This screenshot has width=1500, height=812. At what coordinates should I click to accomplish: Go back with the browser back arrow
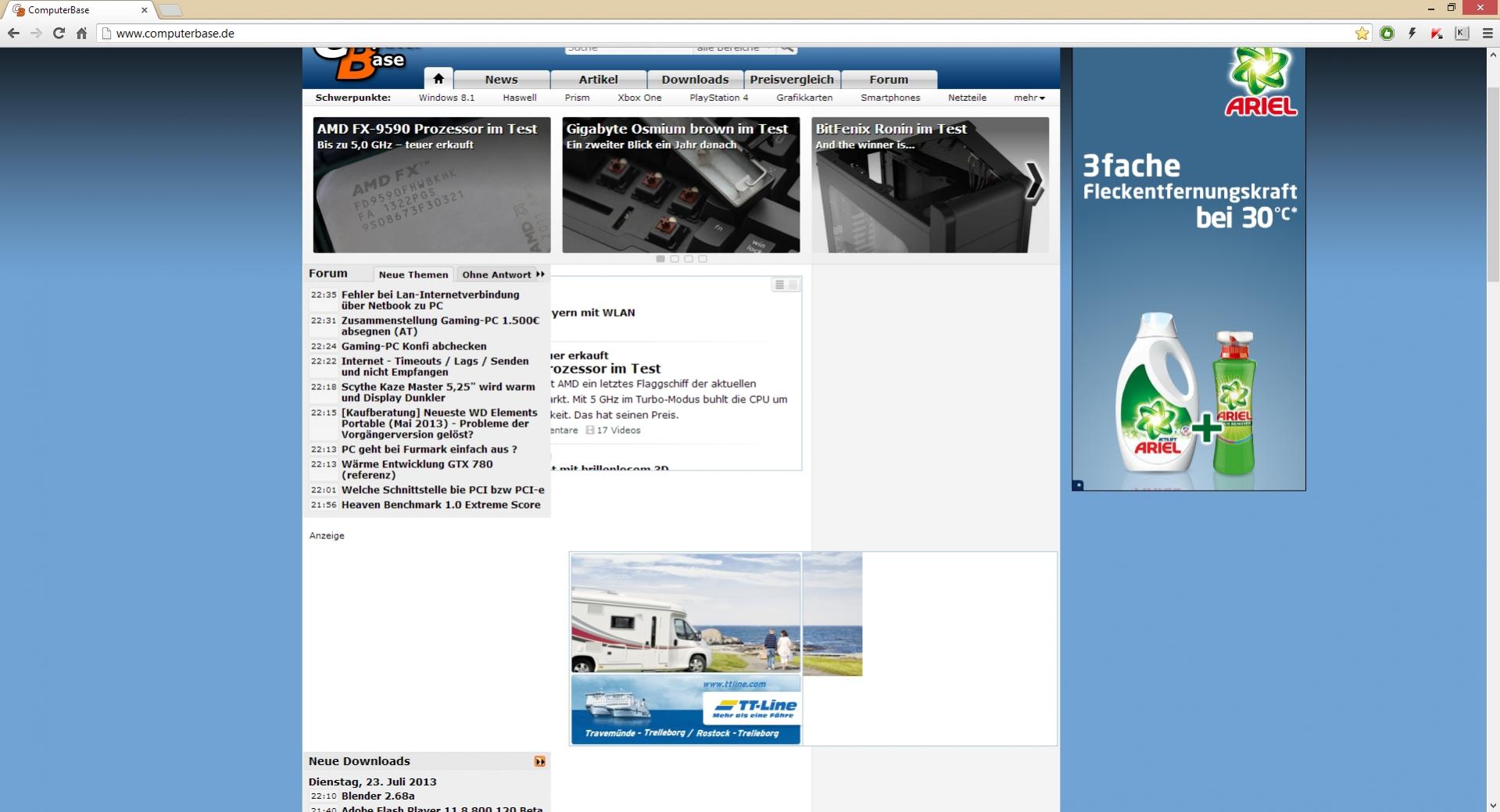pyautogui.click(x=13, y=33)
